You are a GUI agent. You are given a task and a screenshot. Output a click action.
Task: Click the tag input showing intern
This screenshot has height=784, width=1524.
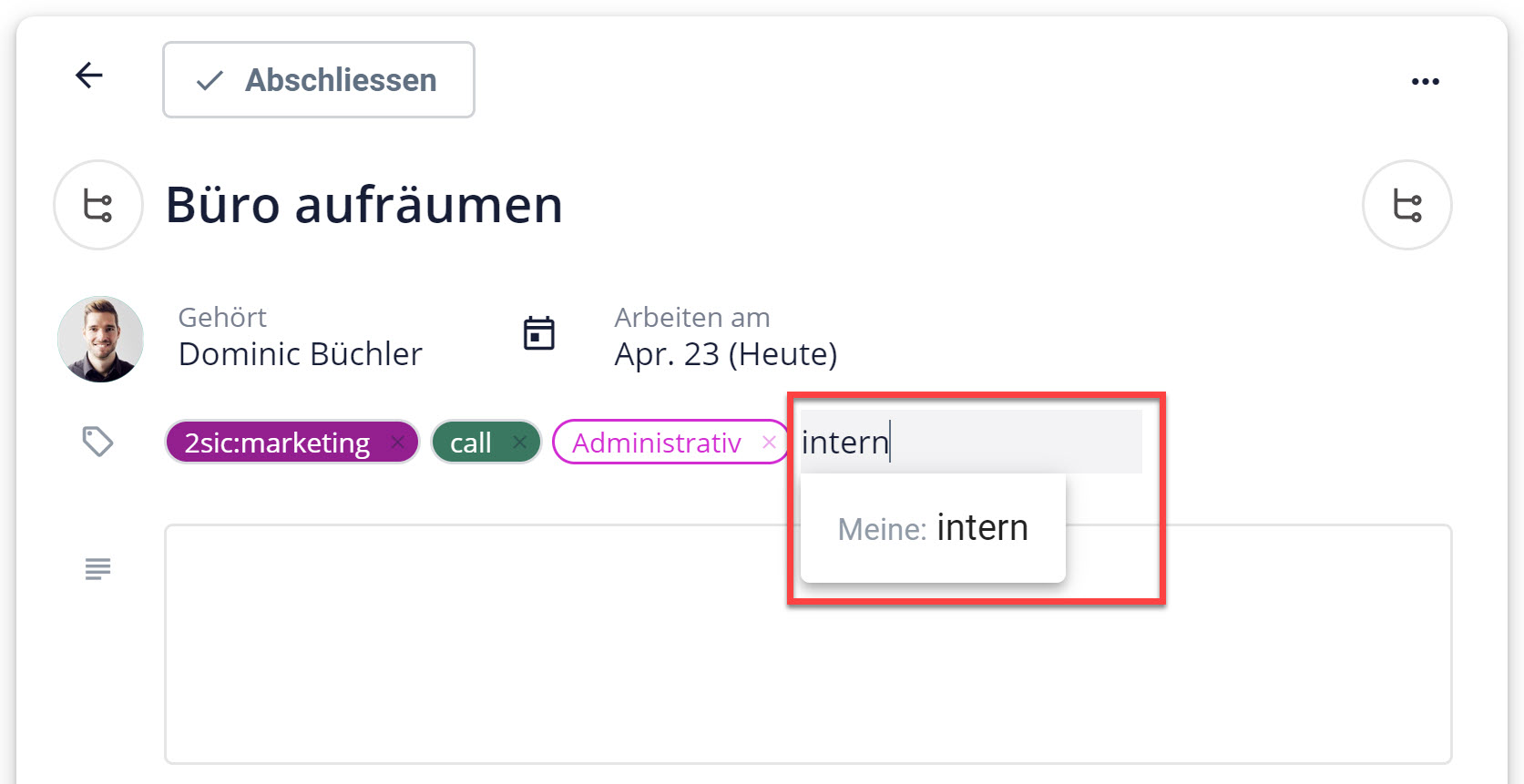click(x=970, y=442)
